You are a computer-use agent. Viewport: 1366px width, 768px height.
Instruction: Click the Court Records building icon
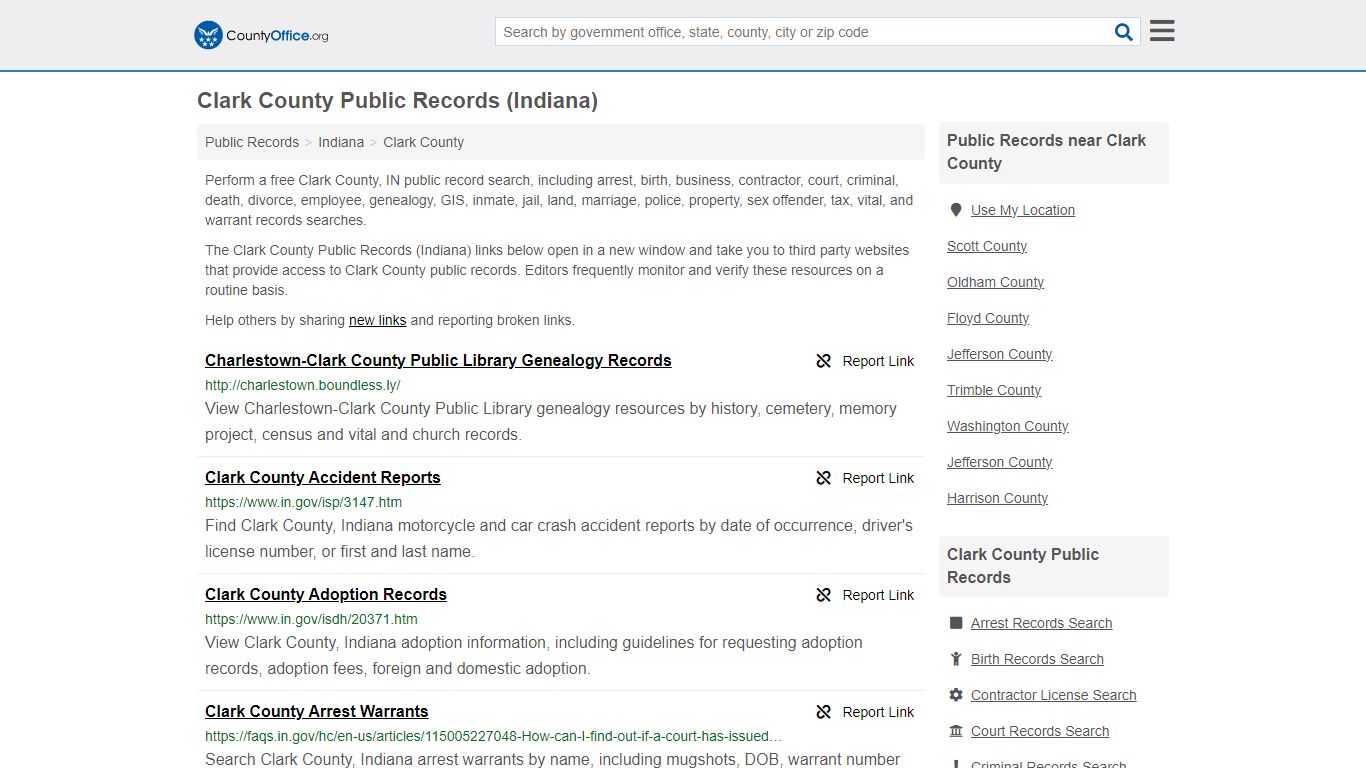click(956, 731)
